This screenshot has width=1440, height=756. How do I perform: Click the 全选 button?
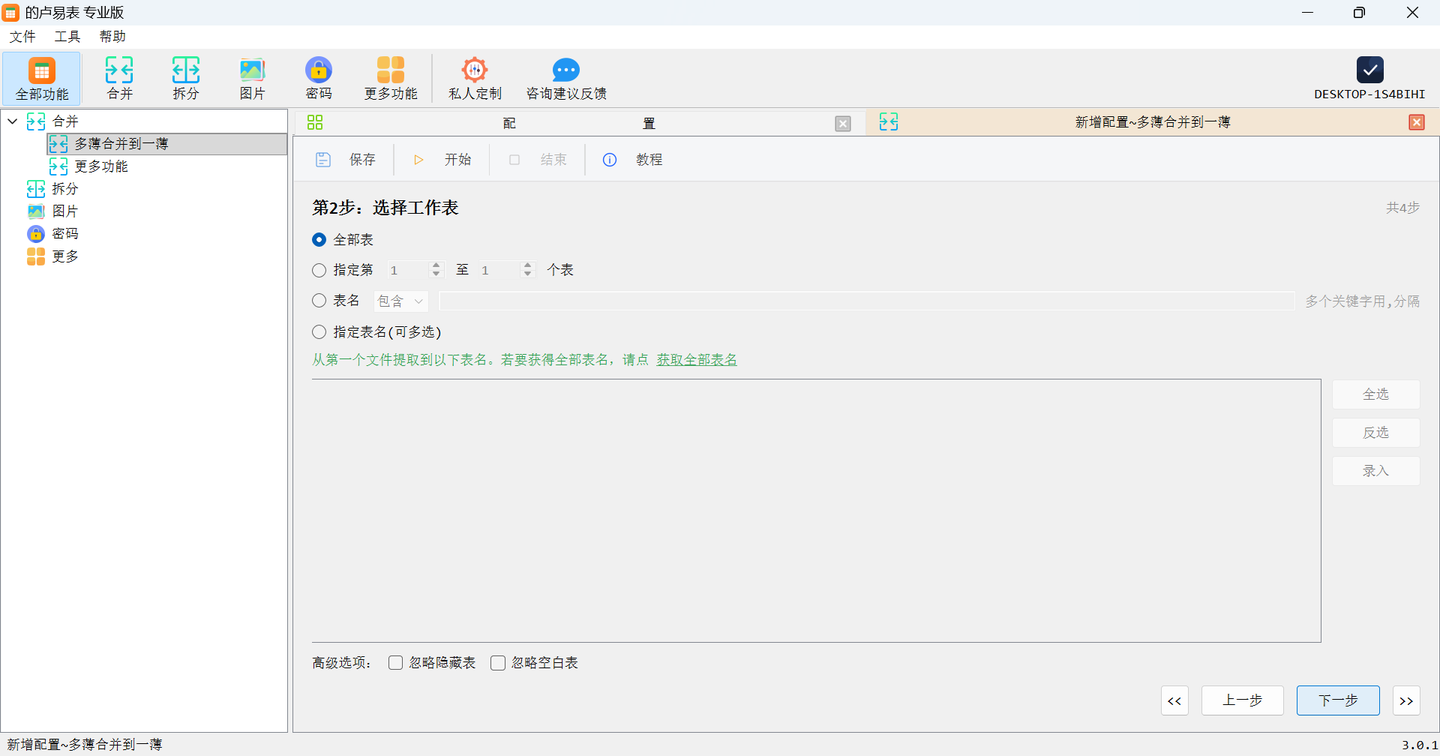coord(1376,394)
